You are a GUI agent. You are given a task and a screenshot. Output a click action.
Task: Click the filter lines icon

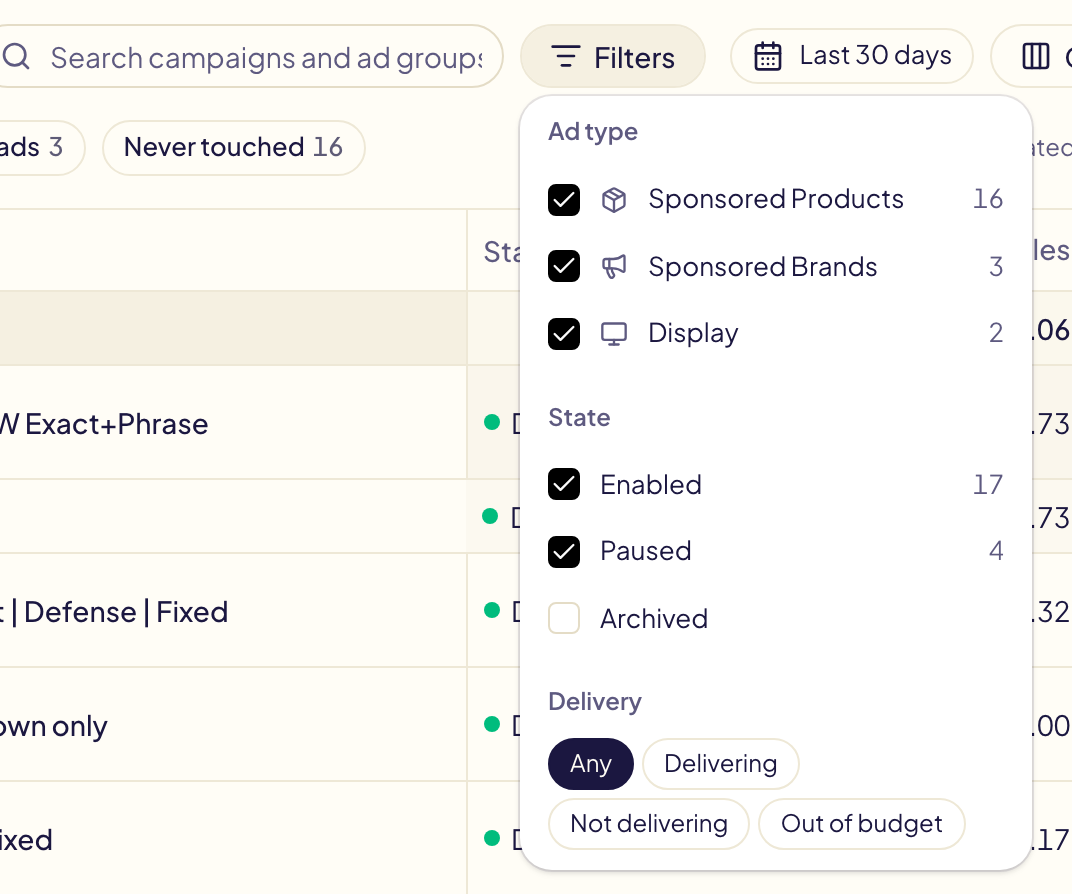(565, 57)
